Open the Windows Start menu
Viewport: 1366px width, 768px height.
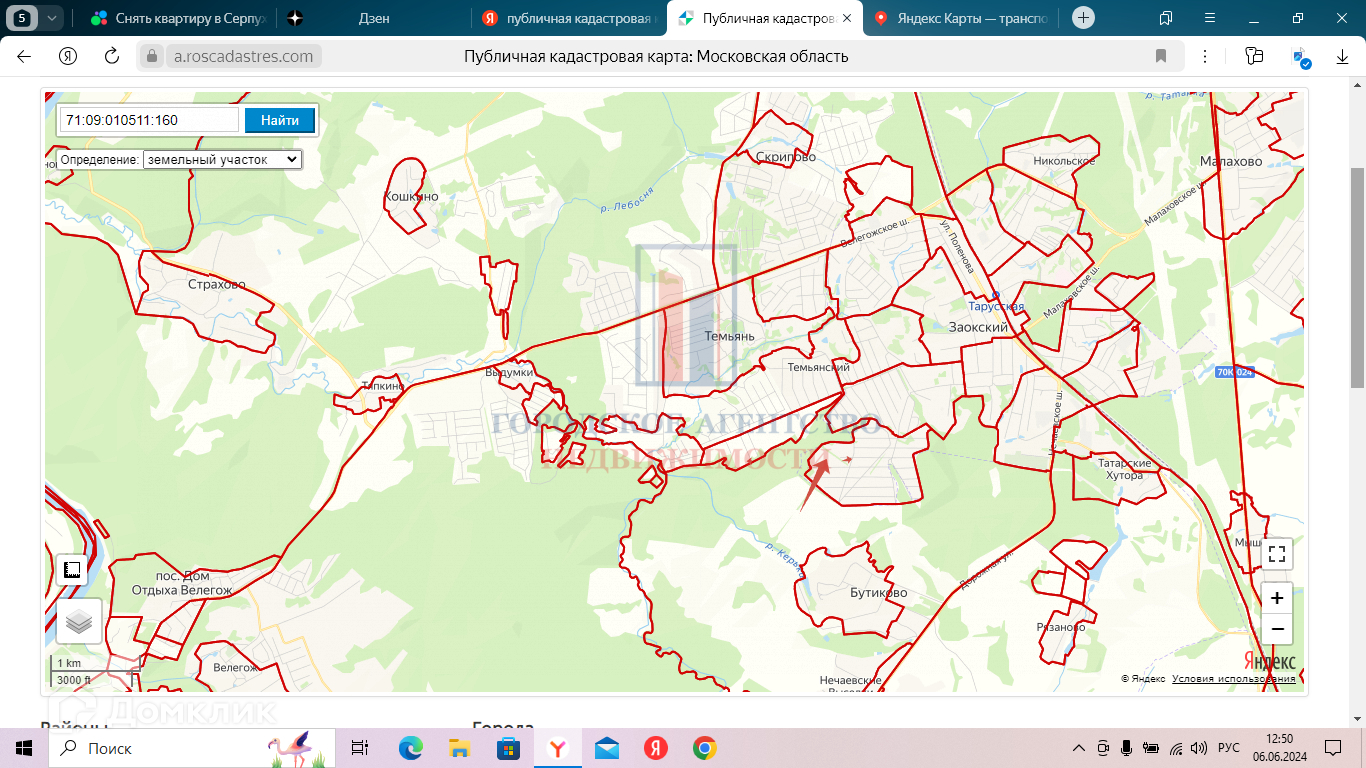click(24, 748)
